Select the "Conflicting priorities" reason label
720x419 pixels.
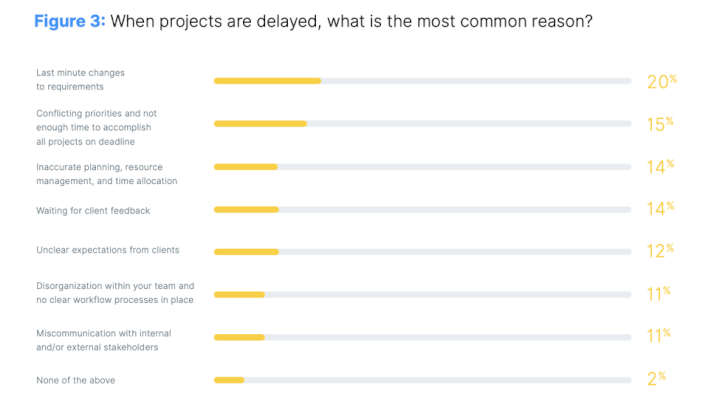coord(95,127)
